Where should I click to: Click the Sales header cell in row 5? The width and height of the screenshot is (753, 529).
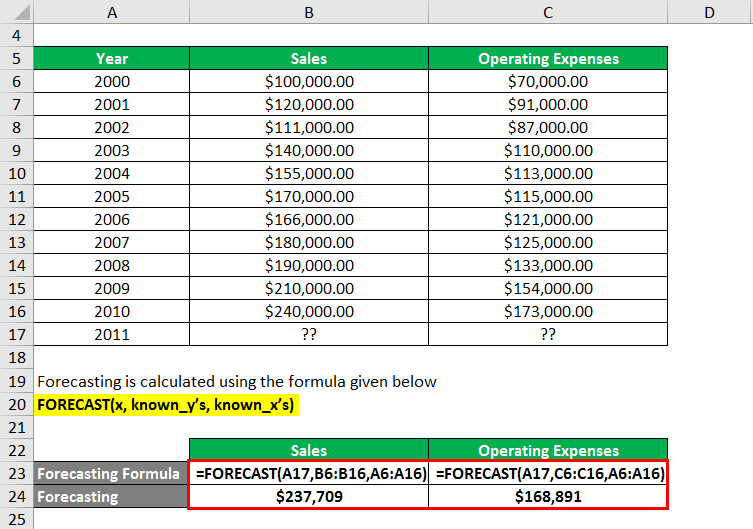point(309,58)
